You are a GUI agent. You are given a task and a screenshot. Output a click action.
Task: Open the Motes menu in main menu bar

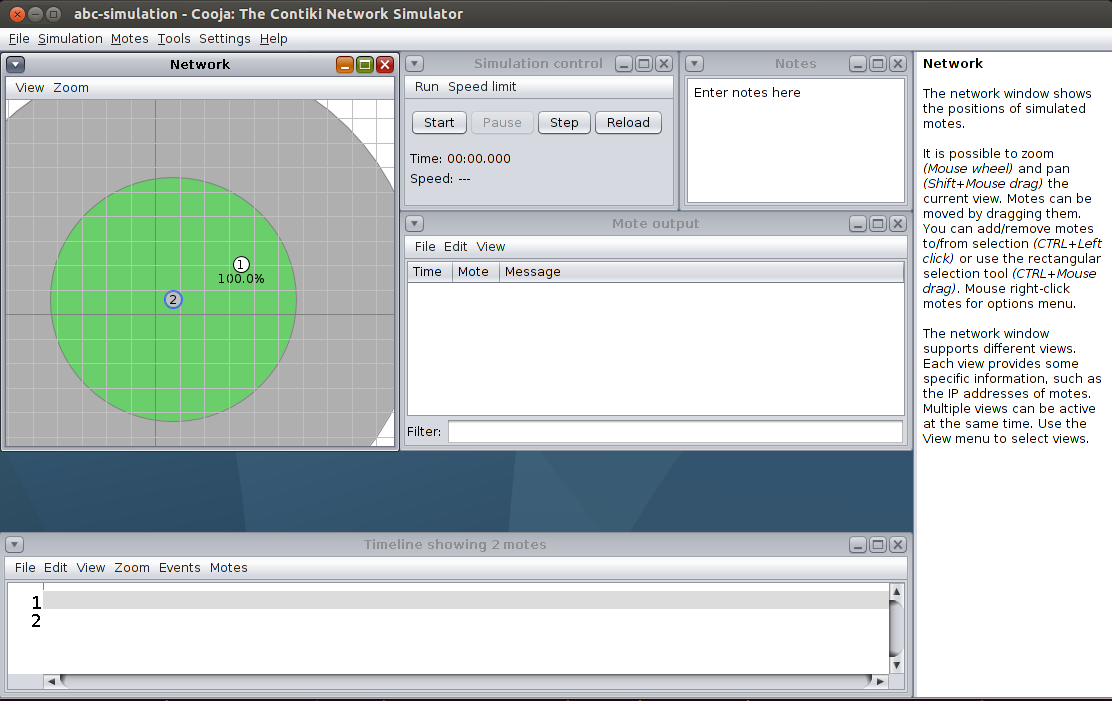pos(130,39)
